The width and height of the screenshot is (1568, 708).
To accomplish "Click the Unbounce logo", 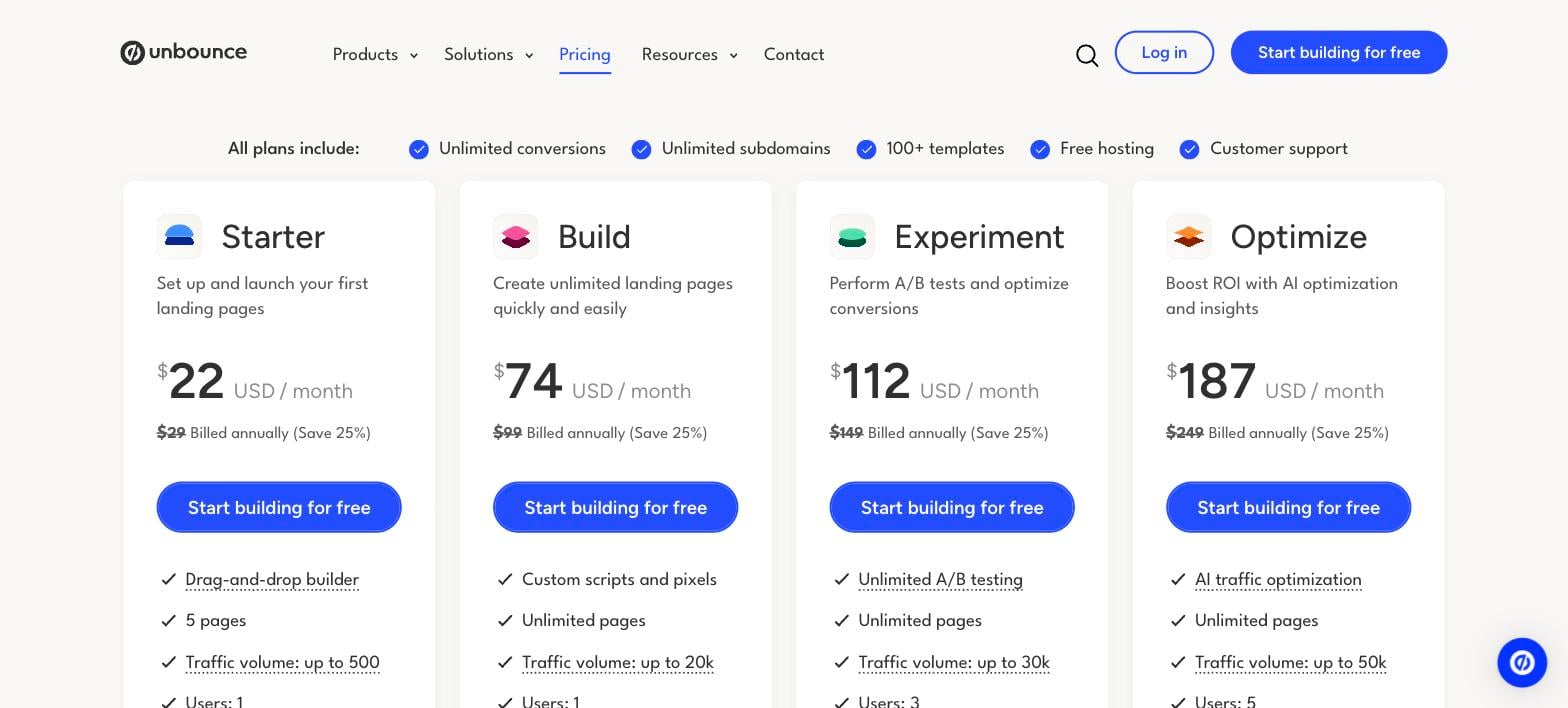I will click(x=183, y=53).
